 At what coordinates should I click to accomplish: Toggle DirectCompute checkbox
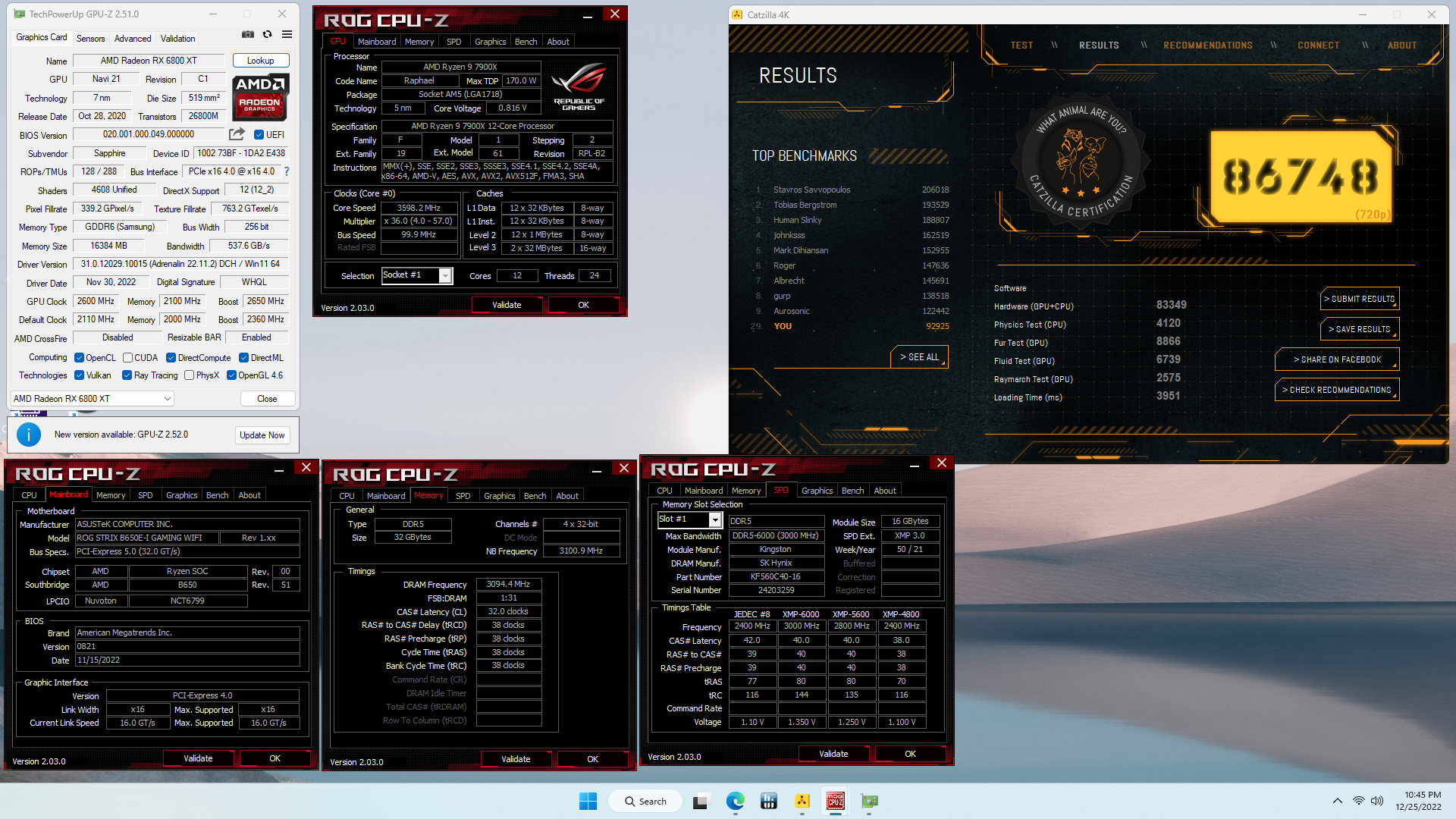pyautogui.click(x=171, y=358)
